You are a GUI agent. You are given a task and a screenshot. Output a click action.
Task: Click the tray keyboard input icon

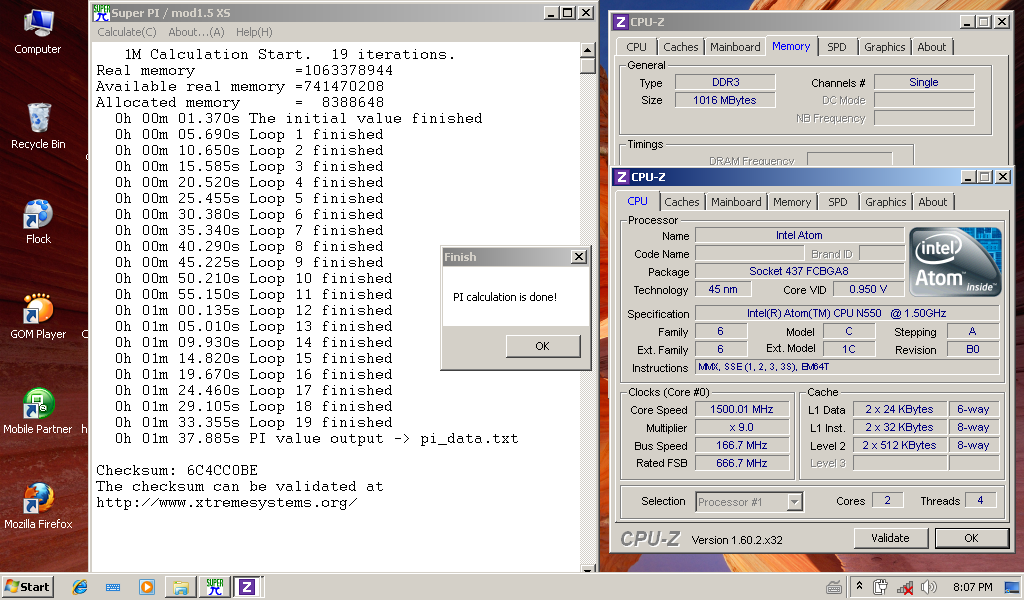(x=834, y=588)
